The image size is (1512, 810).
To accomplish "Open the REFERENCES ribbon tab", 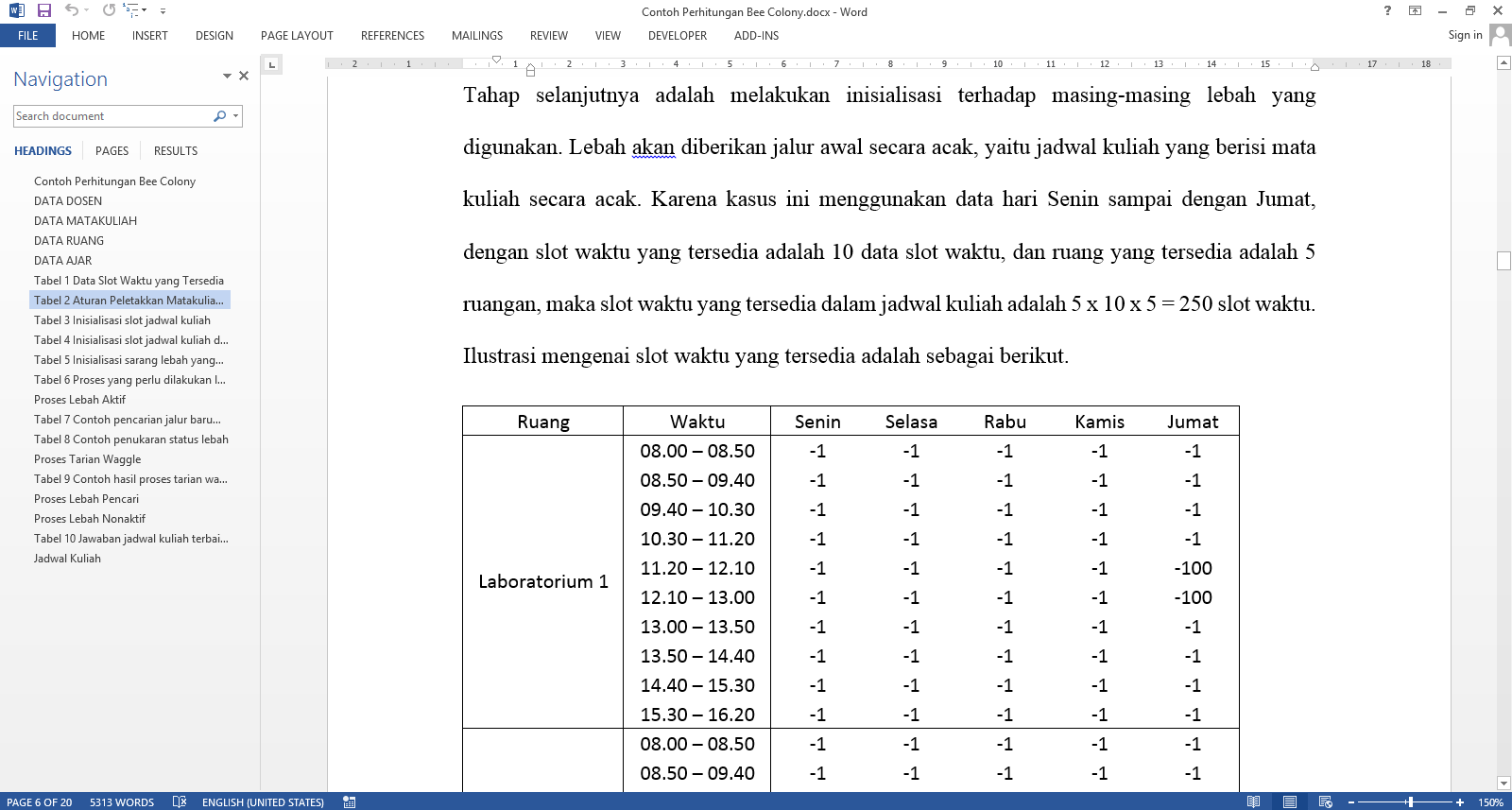I will (392, 36).
